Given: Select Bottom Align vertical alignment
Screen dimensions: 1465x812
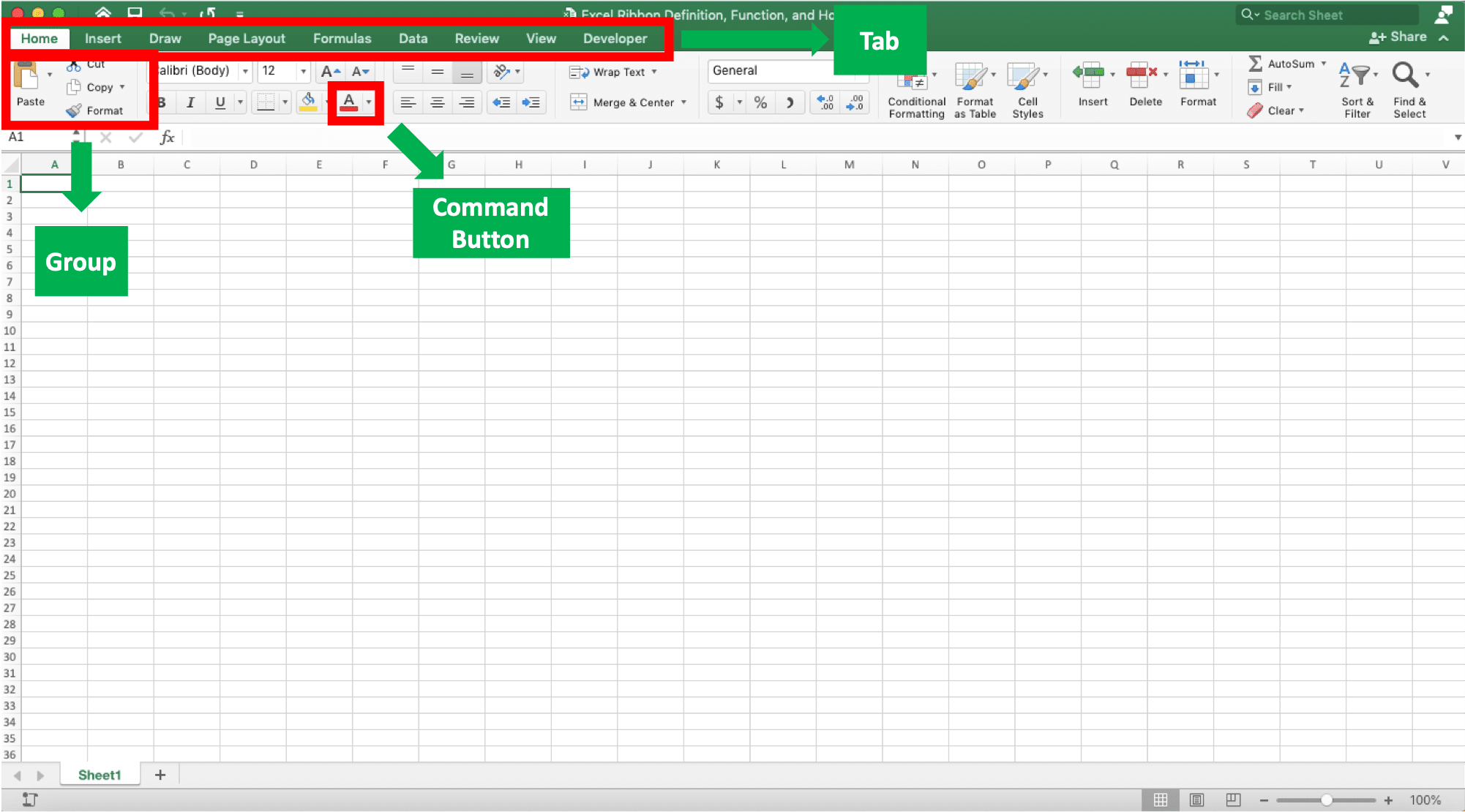Looking at the screenshot, I should tap(467, 72).
